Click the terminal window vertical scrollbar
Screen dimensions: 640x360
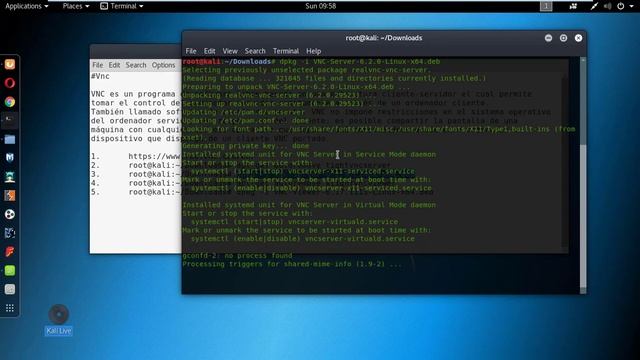583,176
